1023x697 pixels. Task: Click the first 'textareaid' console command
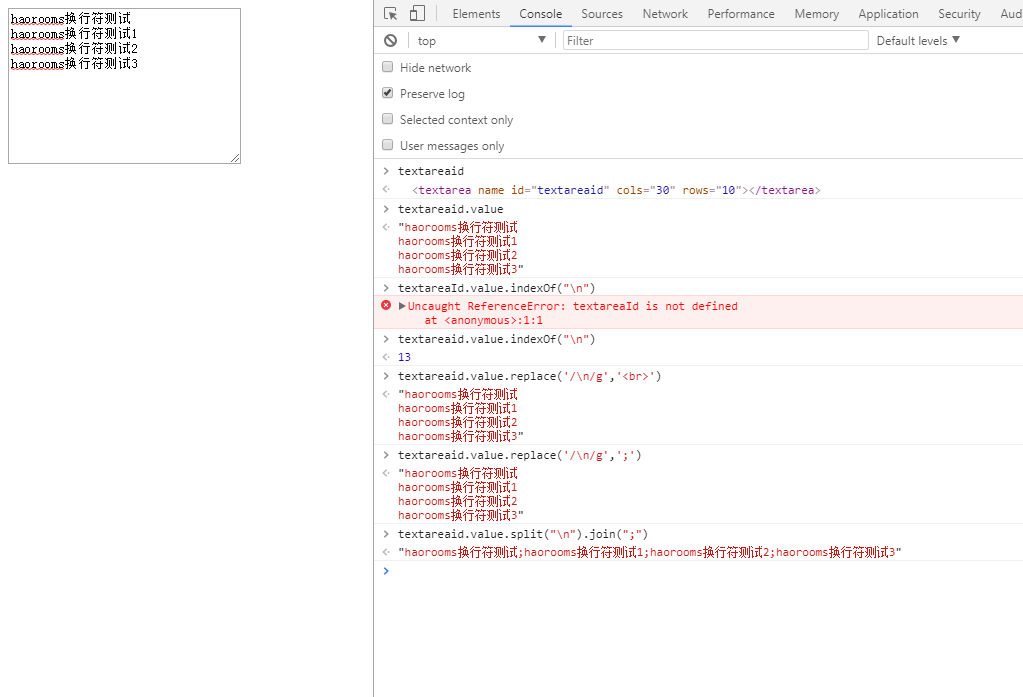tap(431, 171)
